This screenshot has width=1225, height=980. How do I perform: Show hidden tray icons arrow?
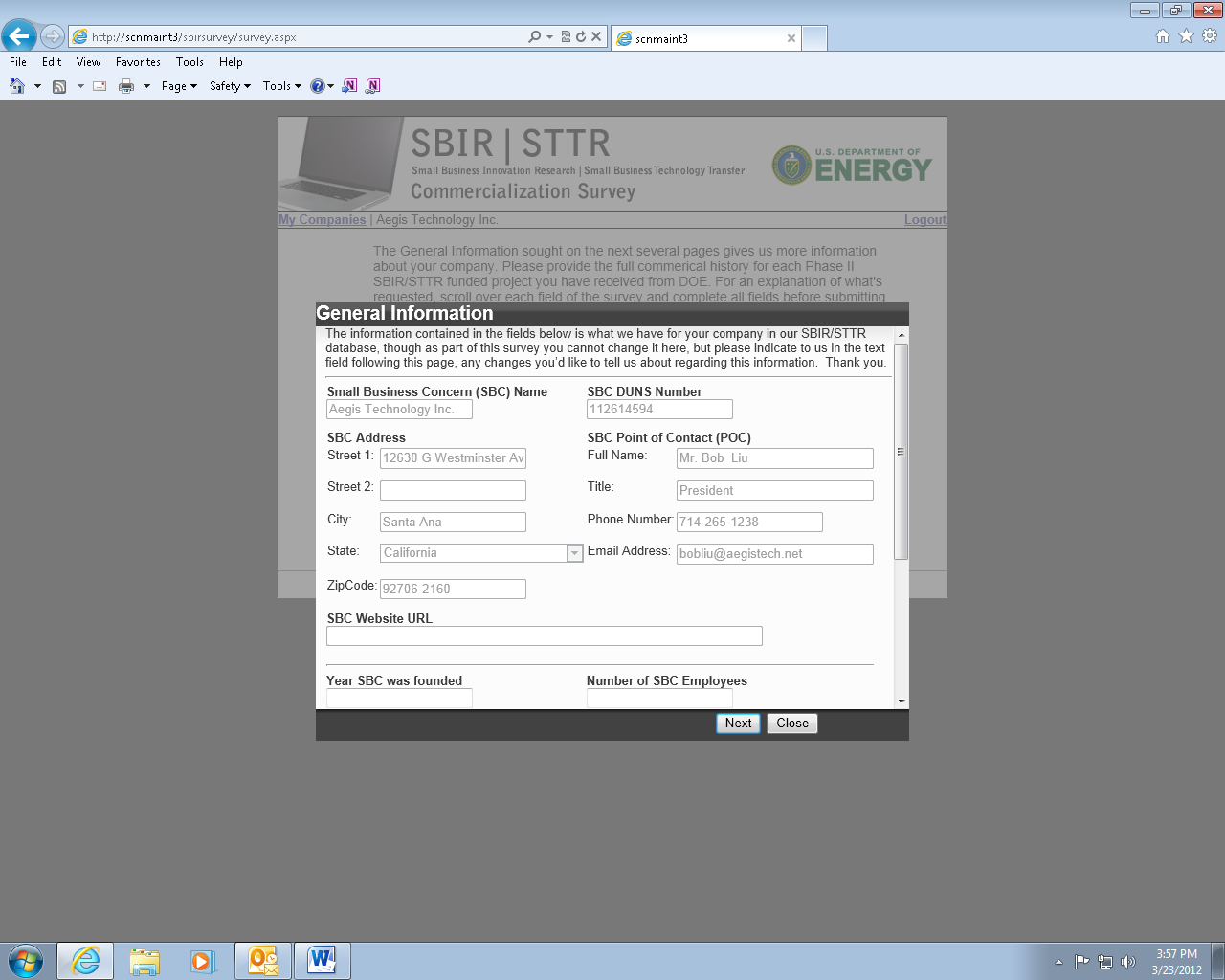1058,962
